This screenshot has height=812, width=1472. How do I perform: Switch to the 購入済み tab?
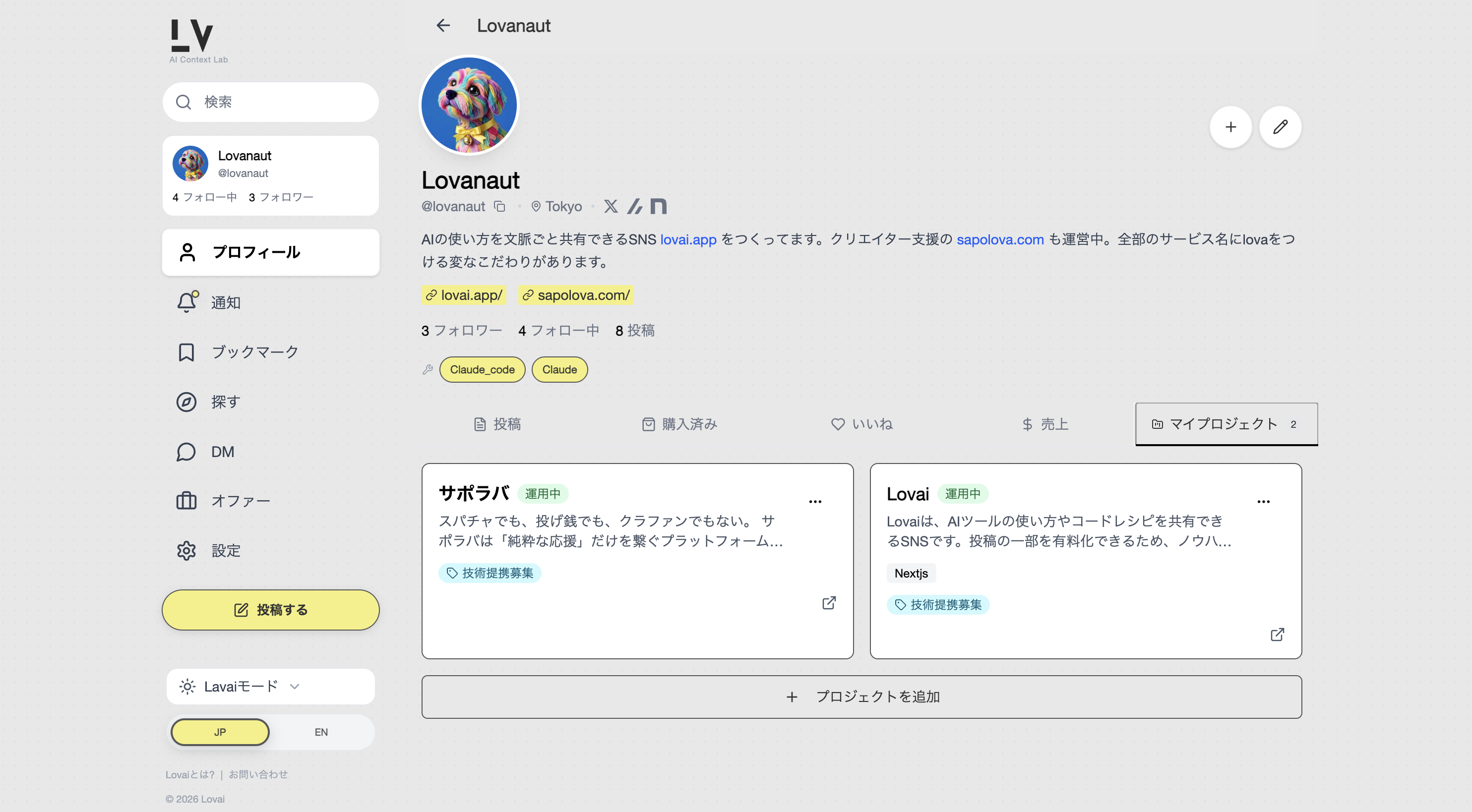pyautogui.click(x=679, y=424)
